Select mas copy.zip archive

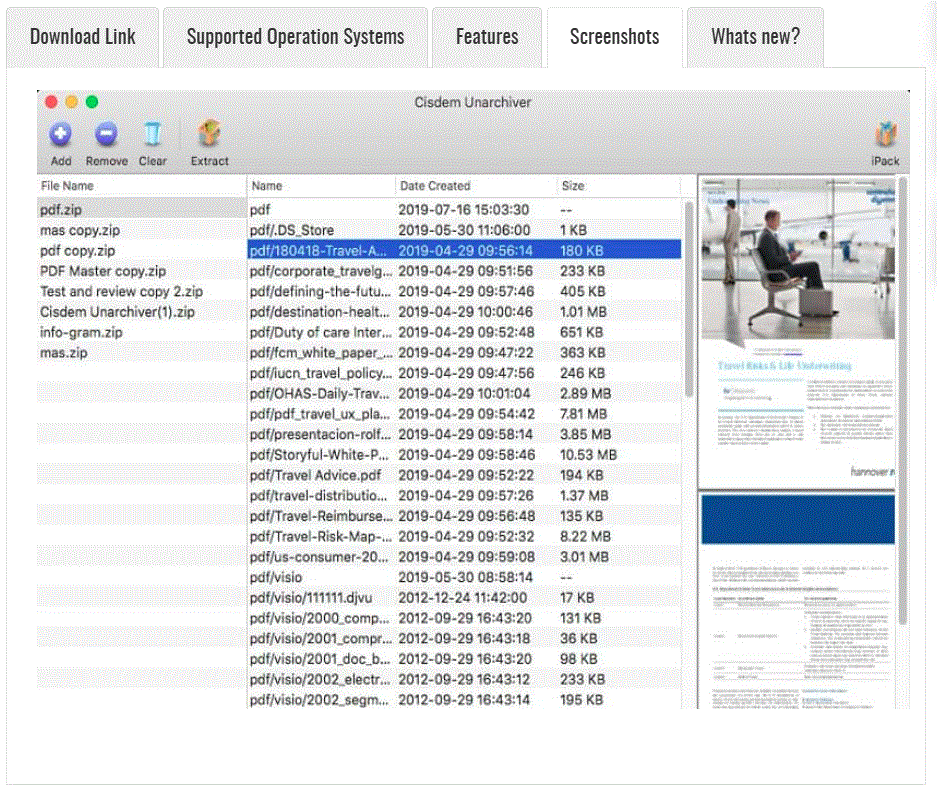(x=142, y=230)
